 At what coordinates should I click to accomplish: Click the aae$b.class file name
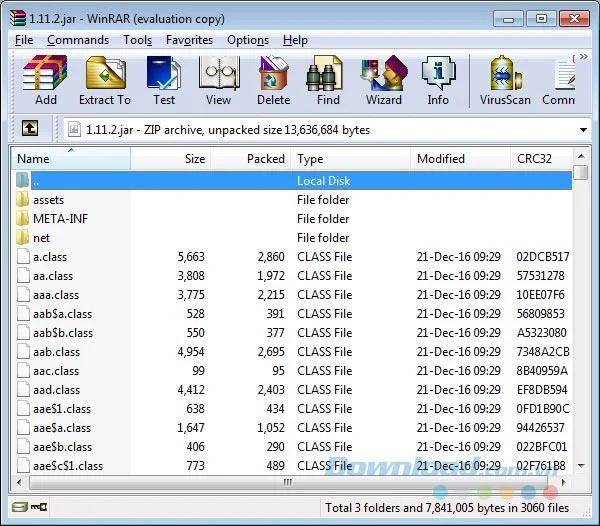point(62,447)
